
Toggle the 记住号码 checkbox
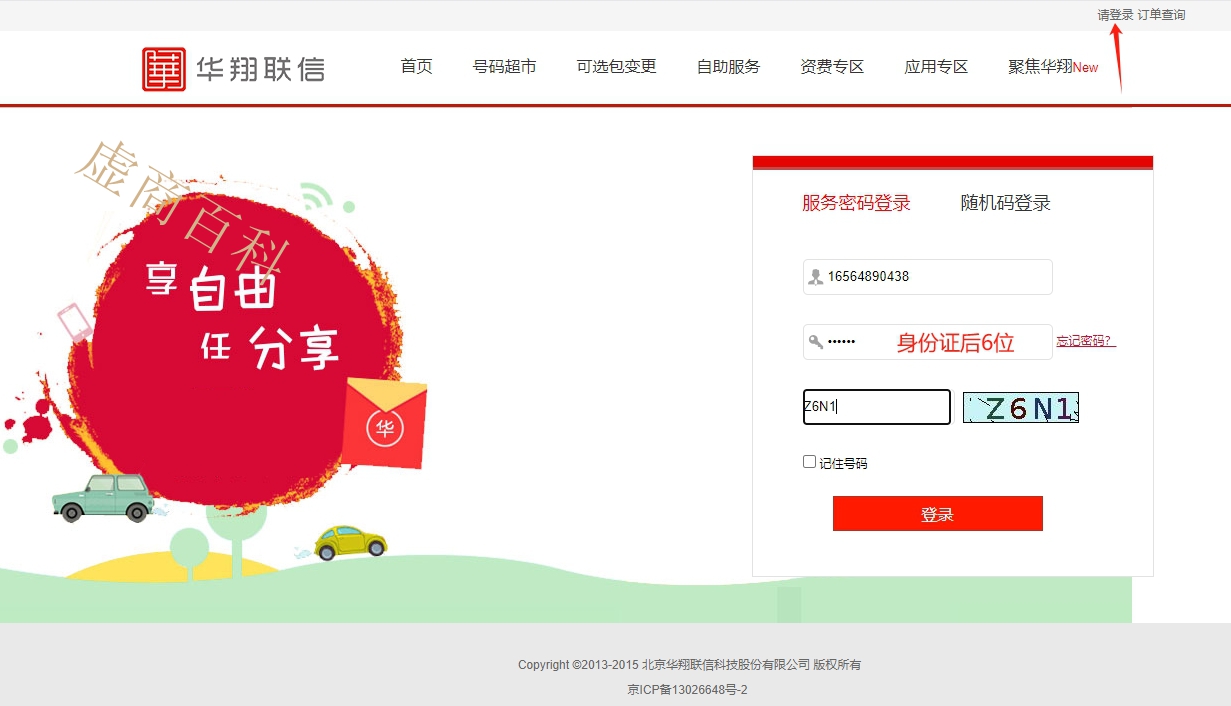coord(810,462)
